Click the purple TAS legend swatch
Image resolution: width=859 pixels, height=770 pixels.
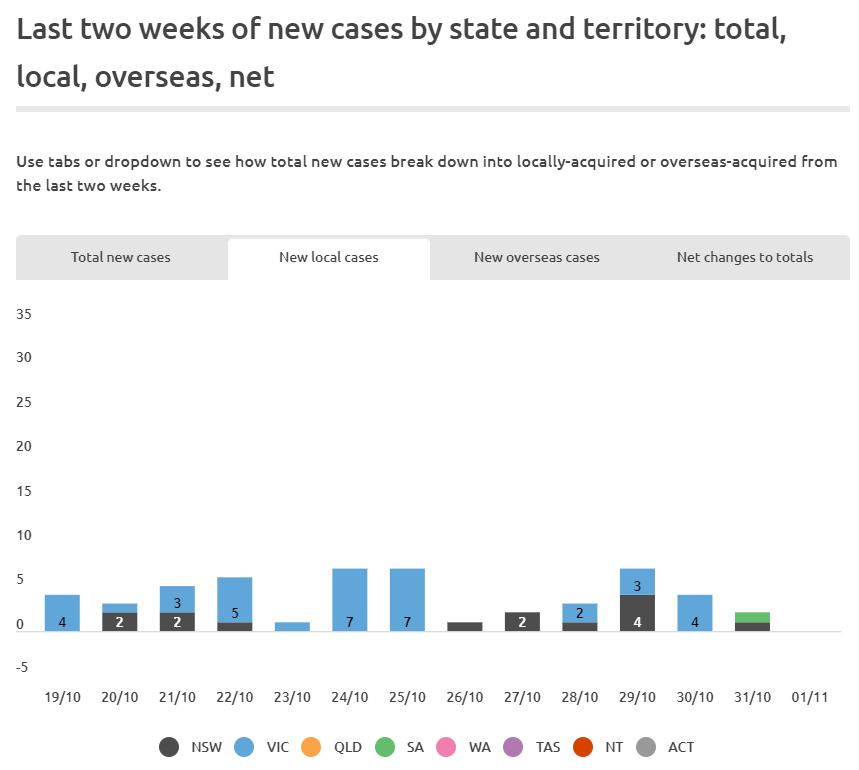(514, 746)
